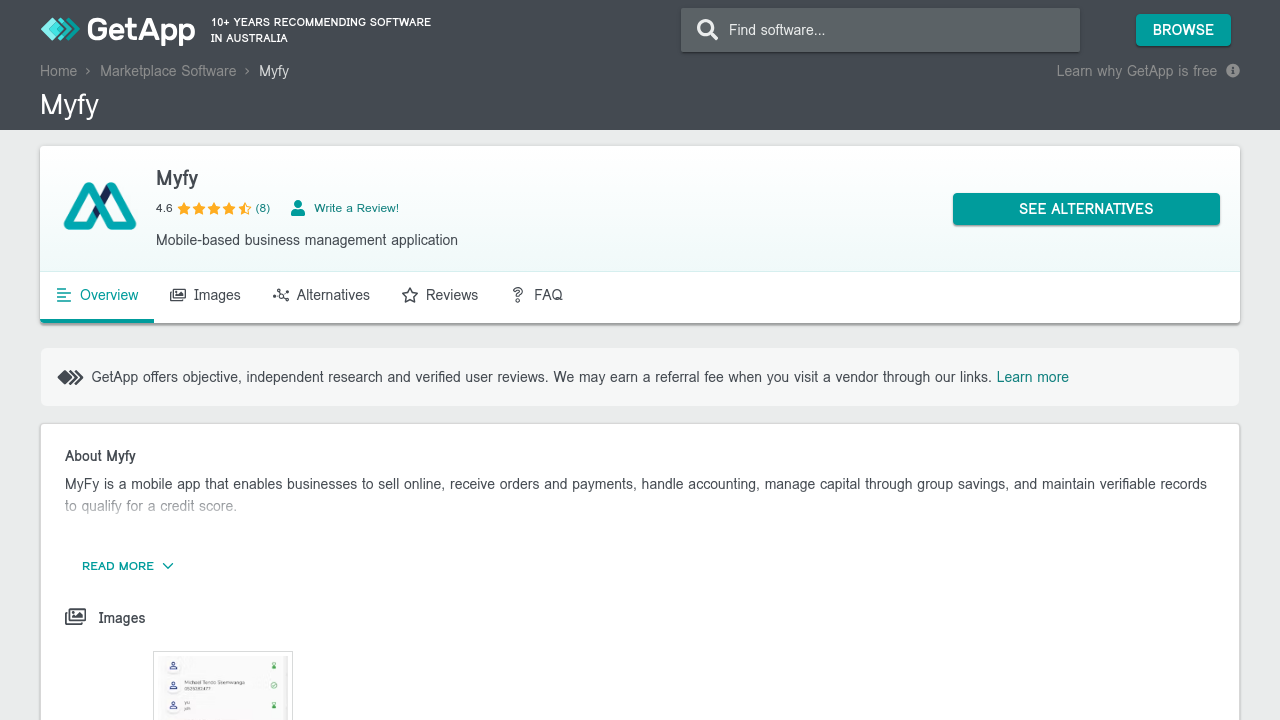Click the Reviews tab star icon
Viewport: 1280px width, 720px height.
[410, 295]
